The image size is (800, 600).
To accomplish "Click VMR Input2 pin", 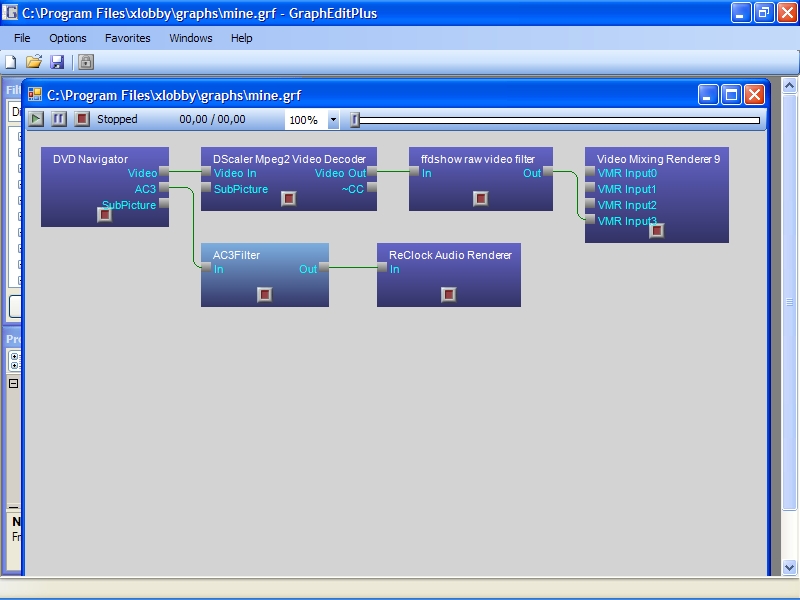I will pyautogui.click(x=590, y=204).
